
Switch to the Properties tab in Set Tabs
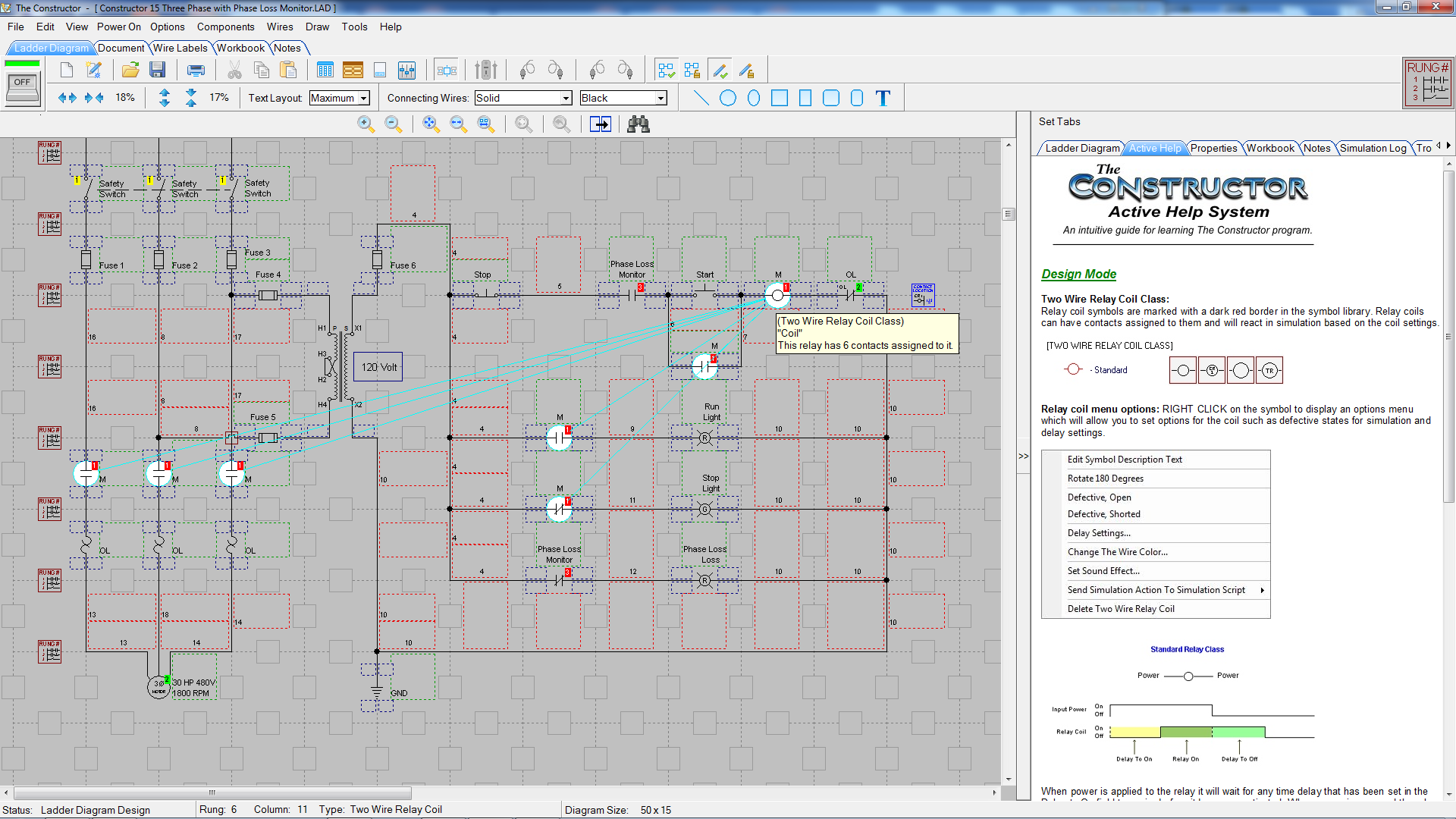(x=1213, y=148)
